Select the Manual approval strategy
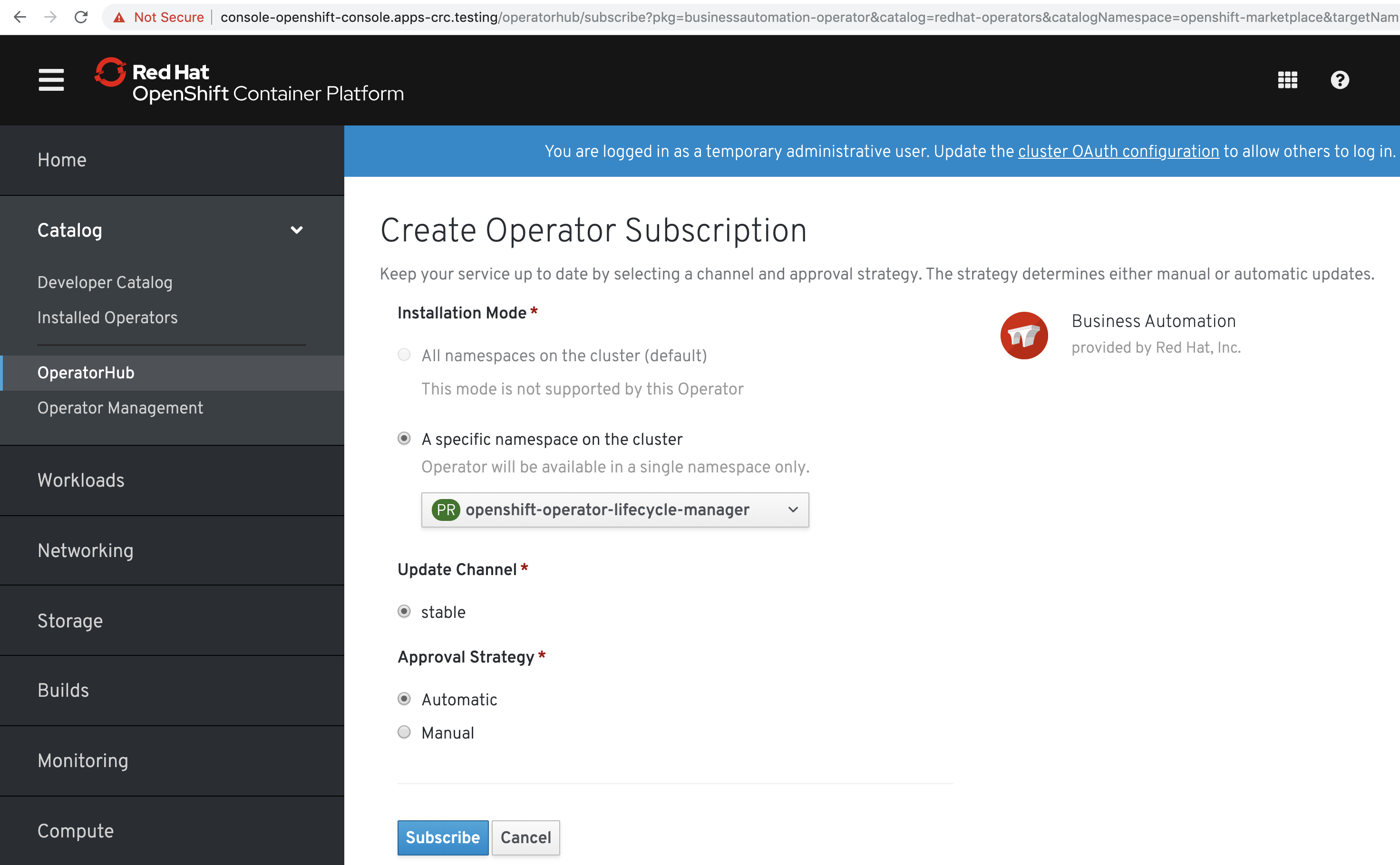 [404, 732]
